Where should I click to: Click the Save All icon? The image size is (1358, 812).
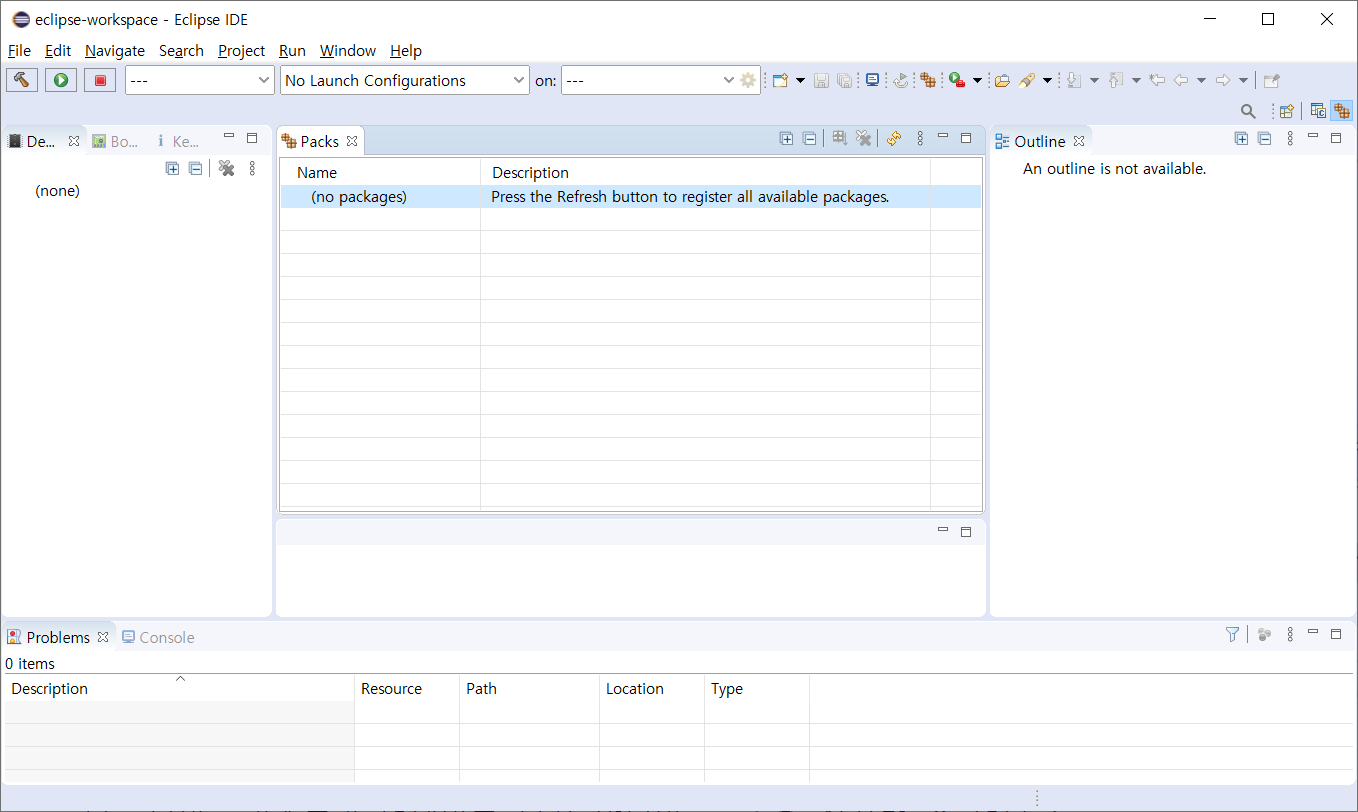(844, 80)
